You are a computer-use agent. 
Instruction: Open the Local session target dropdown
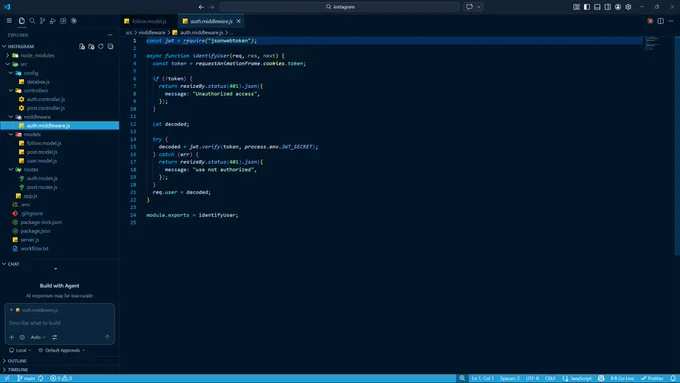20,350
